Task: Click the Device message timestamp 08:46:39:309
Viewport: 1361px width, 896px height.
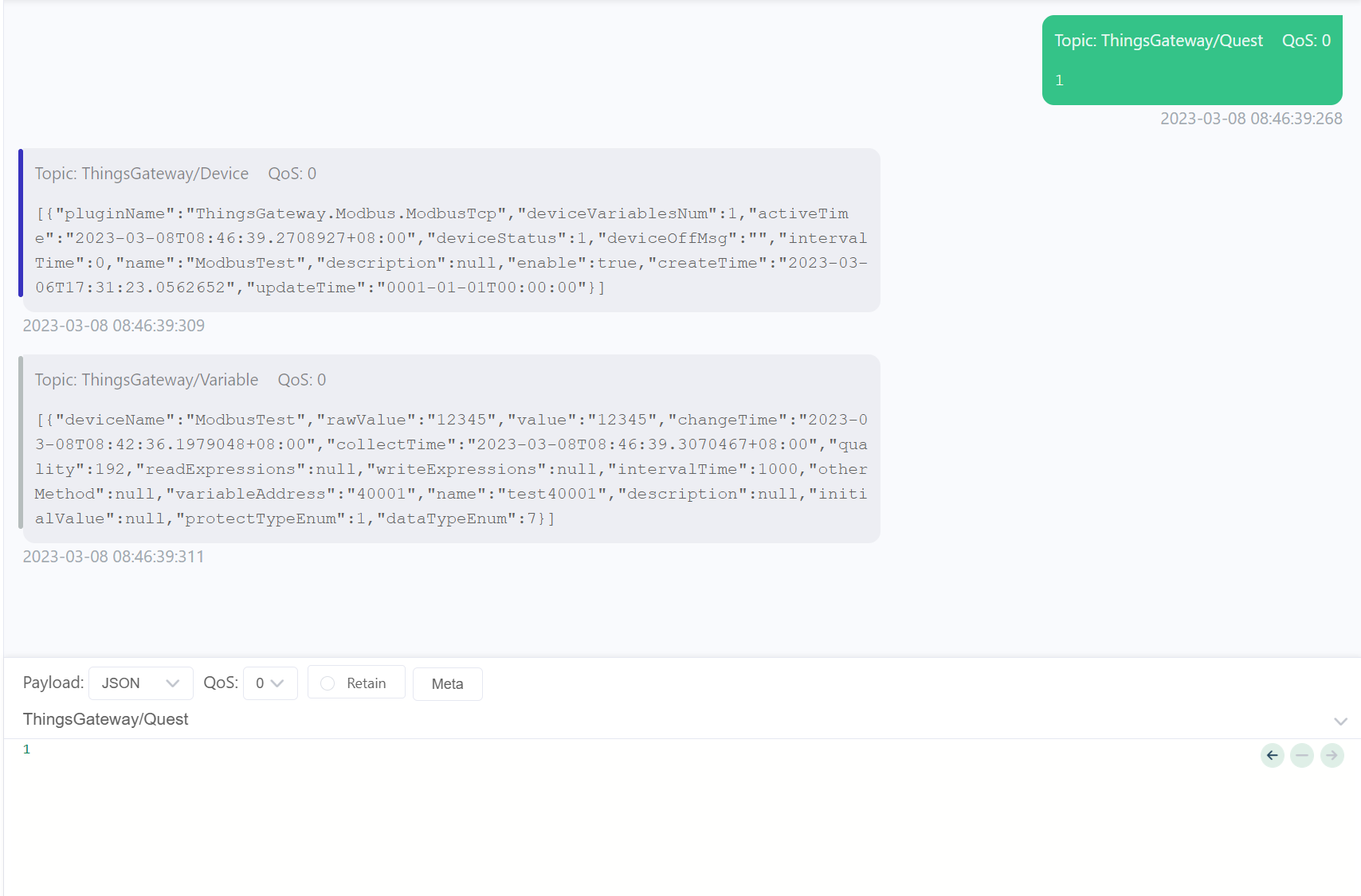Action: (x=114, y=326)
